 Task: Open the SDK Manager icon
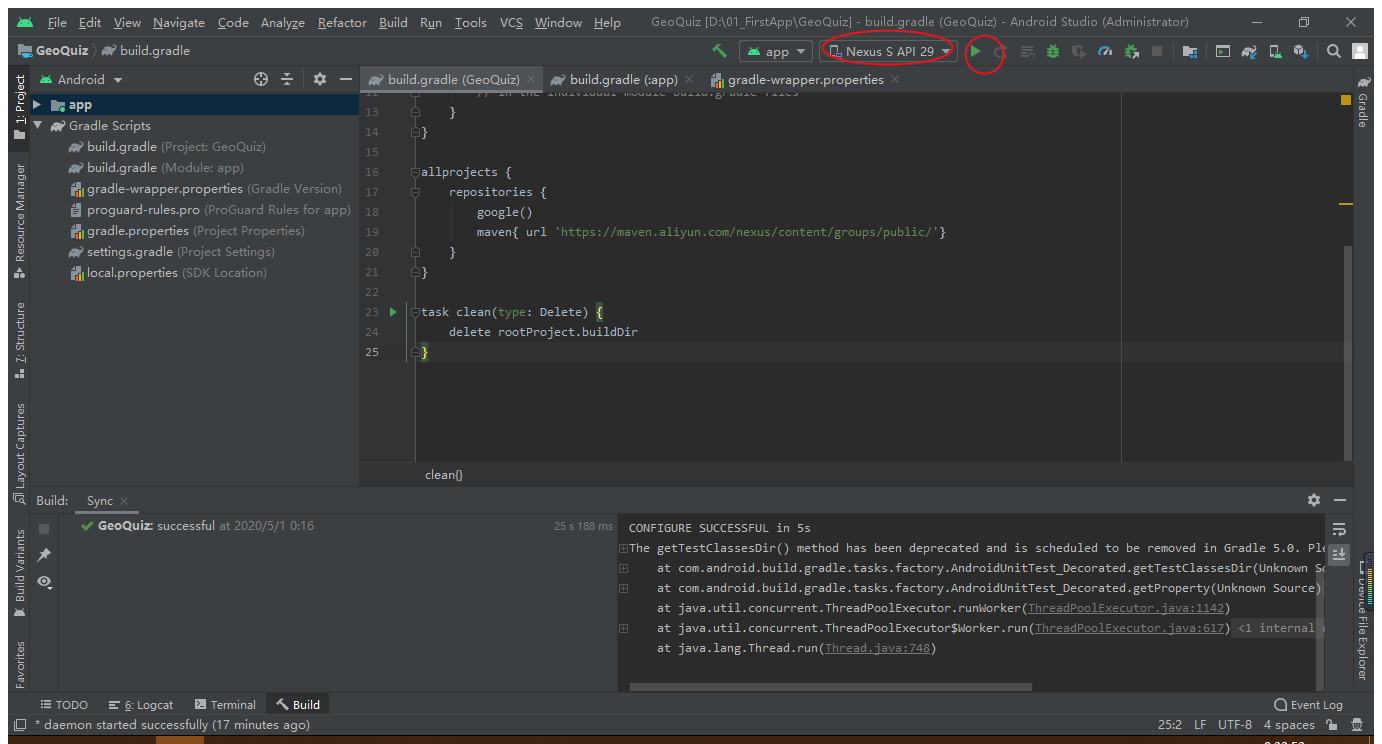1301,50
